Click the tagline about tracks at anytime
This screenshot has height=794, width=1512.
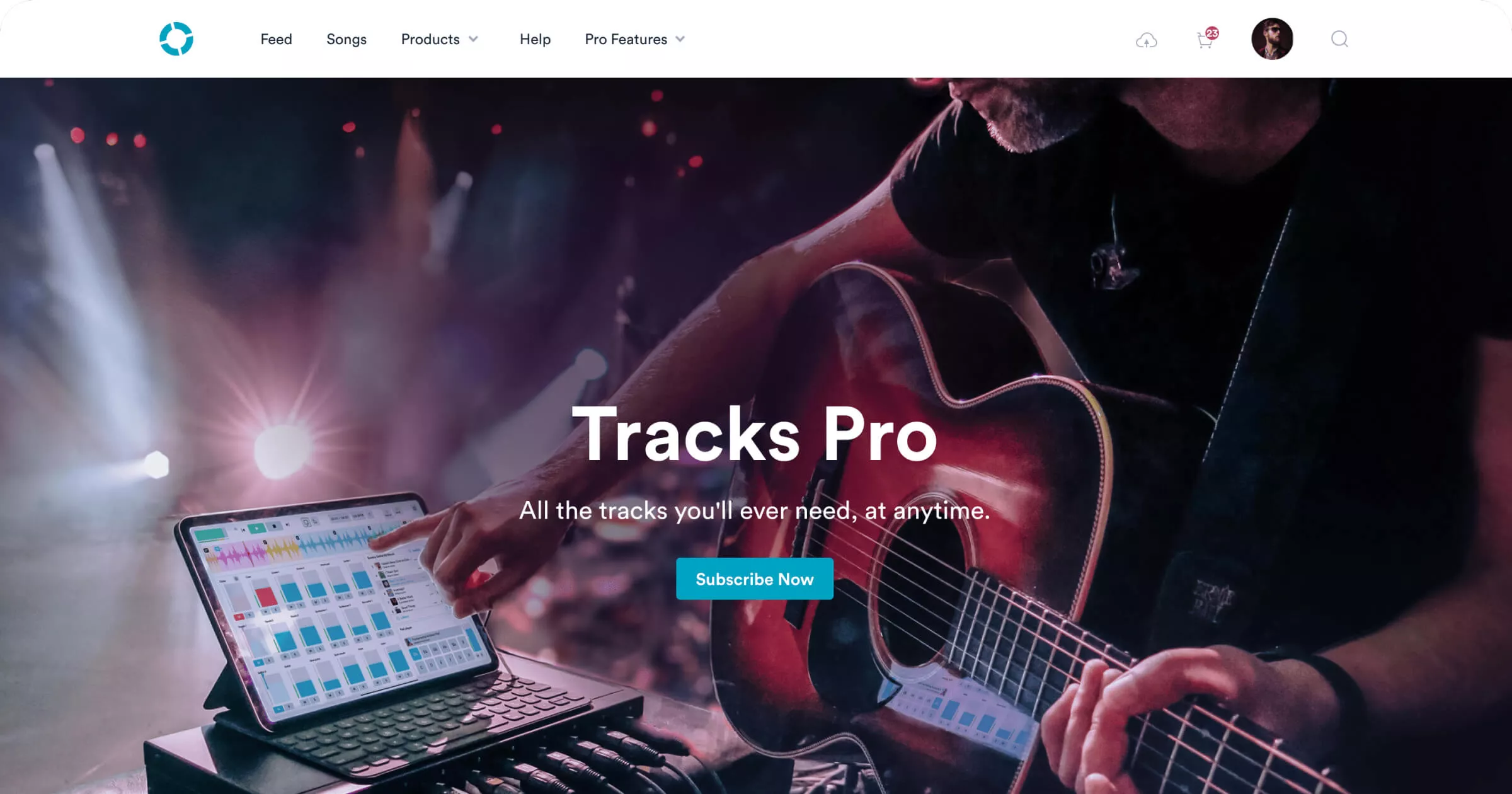755,510
